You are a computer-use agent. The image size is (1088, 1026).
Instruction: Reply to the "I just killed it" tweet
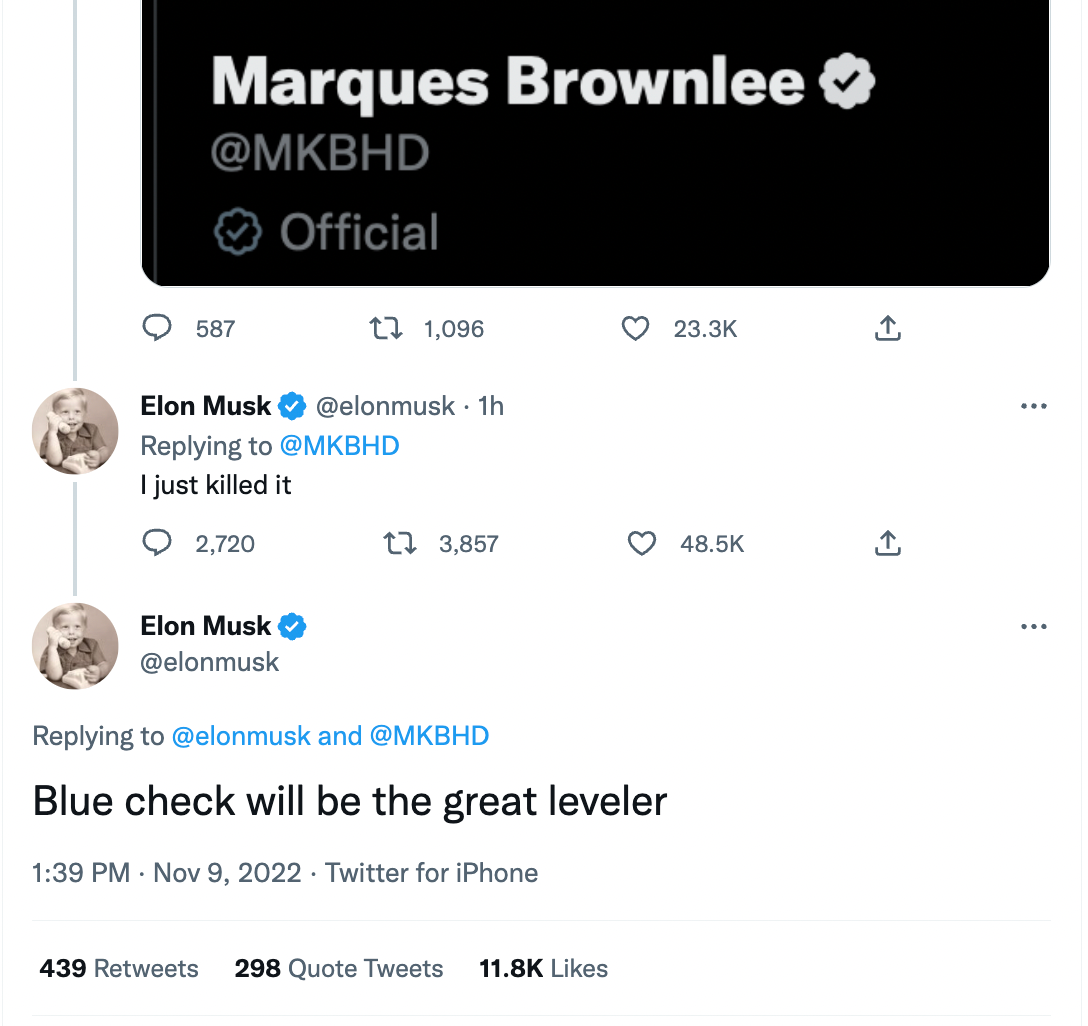[x=157, y=542]
